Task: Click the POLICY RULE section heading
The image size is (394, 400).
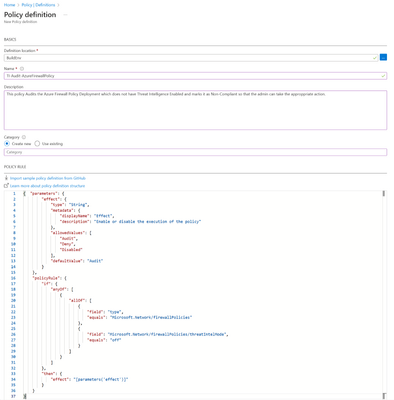Action: click(x=15, y=167)
